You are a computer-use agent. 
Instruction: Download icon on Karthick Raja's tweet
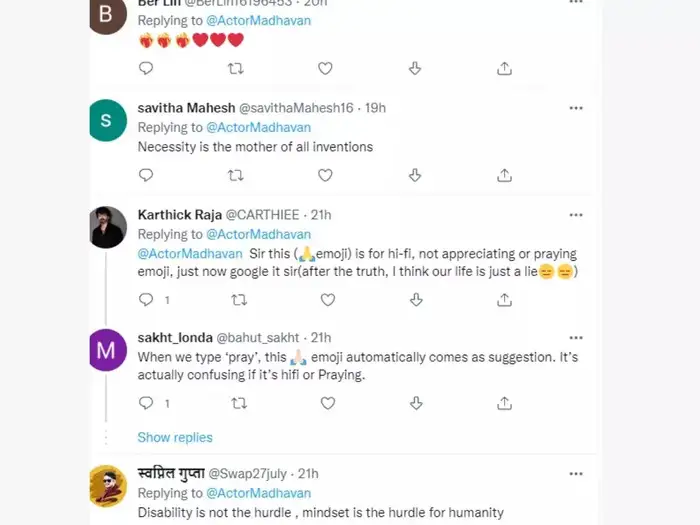pyautogui.click(x=415, y=299)
